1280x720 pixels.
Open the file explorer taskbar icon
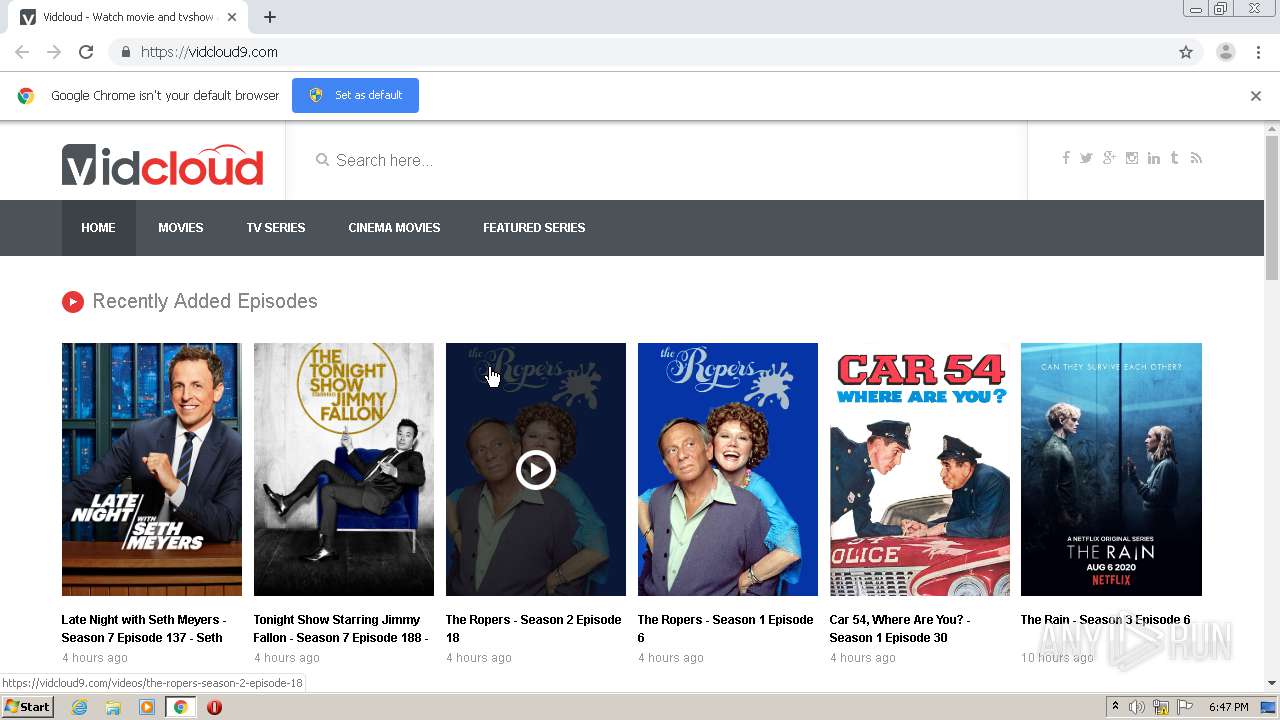pos(113,707)
